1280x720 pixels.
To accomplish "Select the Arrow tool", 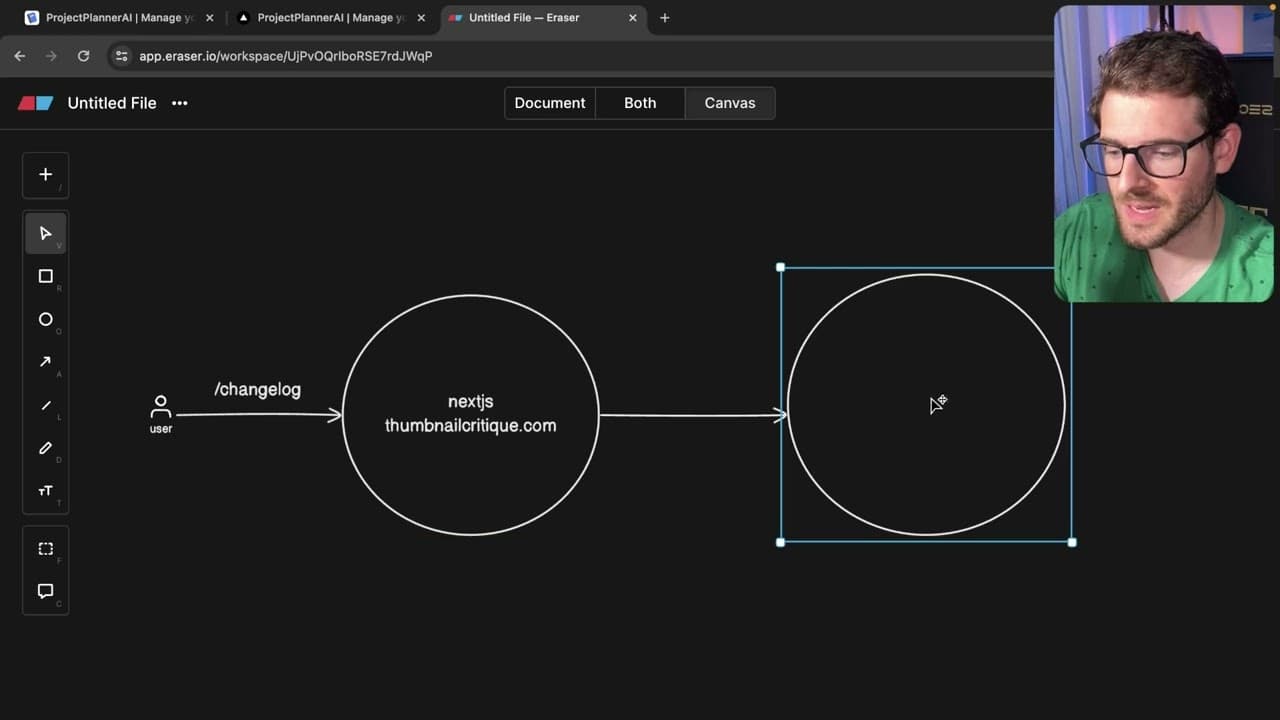I will (45, 362).
